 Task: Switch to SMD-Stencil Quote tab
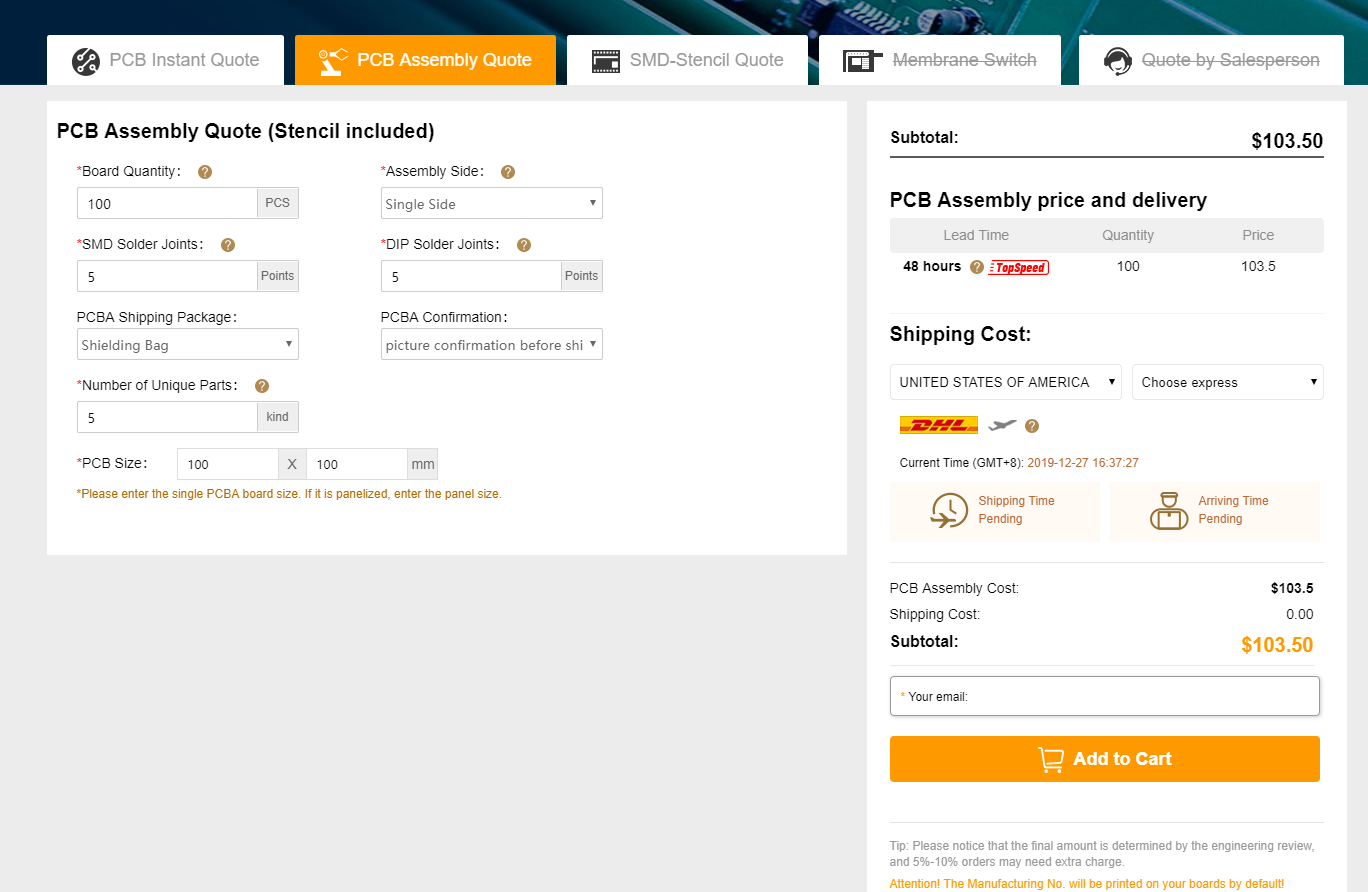coord(687,60)
